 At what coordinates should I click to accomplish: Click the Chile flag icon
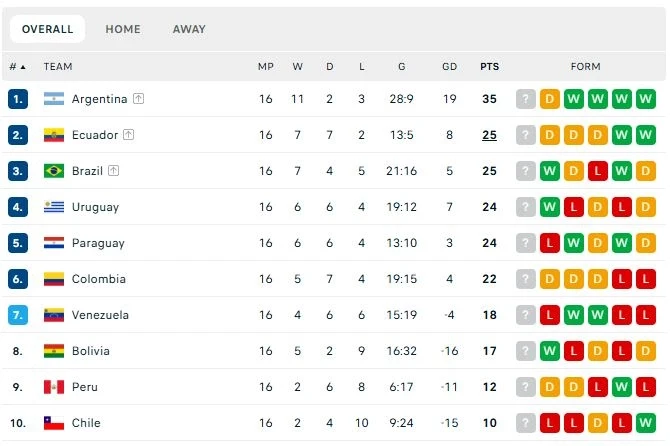54,423
